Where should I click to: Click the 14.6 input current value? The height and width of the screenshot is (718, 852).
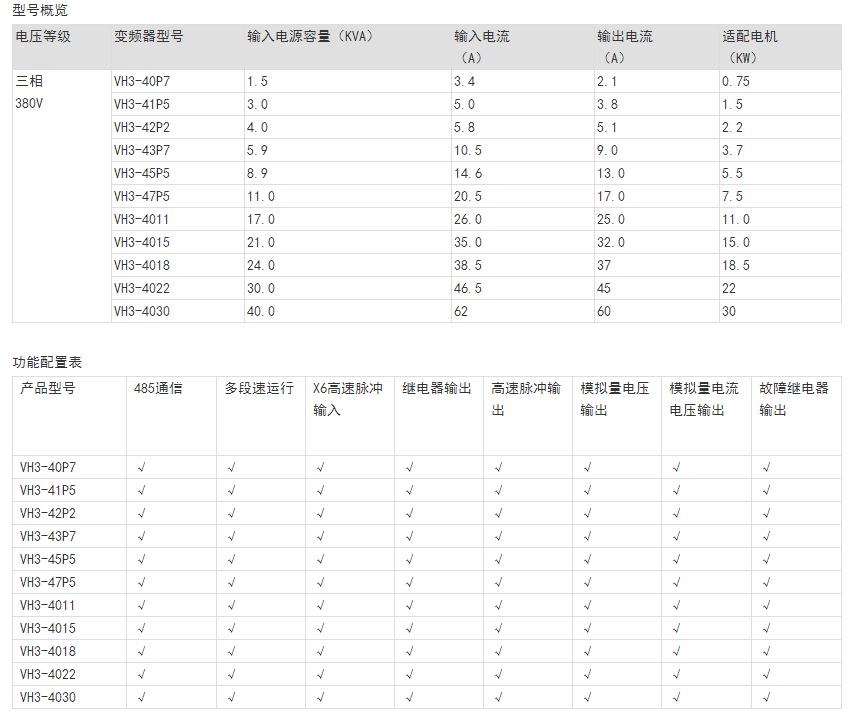pos(469,173)
